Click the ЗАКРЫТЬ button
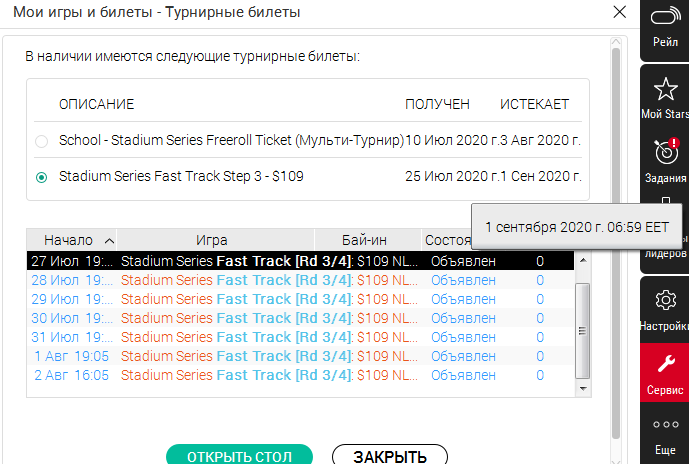The height and width of the screenshot is (475, 689). click(x=390, y=455)
